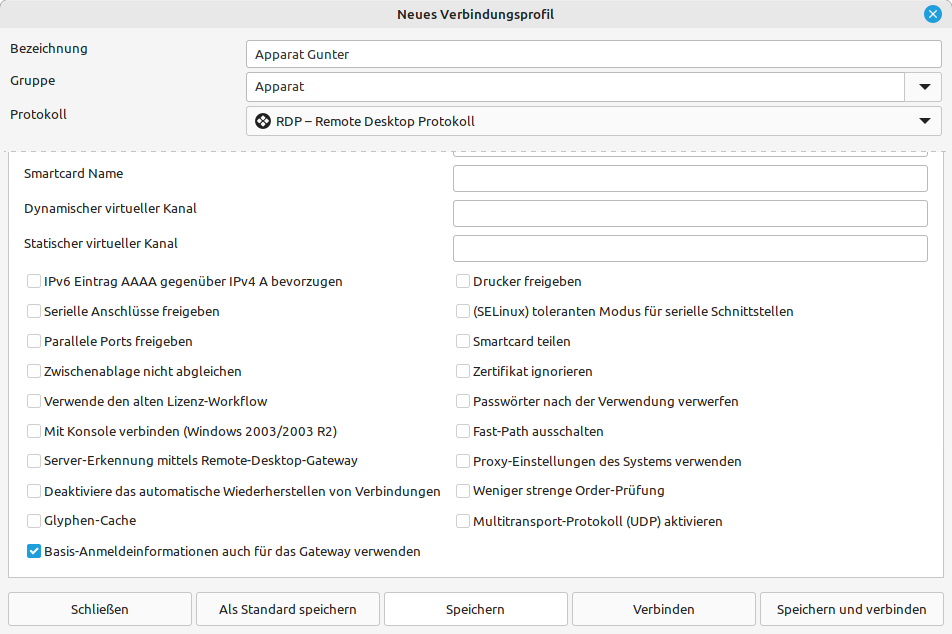Focus the Smartcard Name field
This screenshot has width=952, height=634.
coord(690,179)
